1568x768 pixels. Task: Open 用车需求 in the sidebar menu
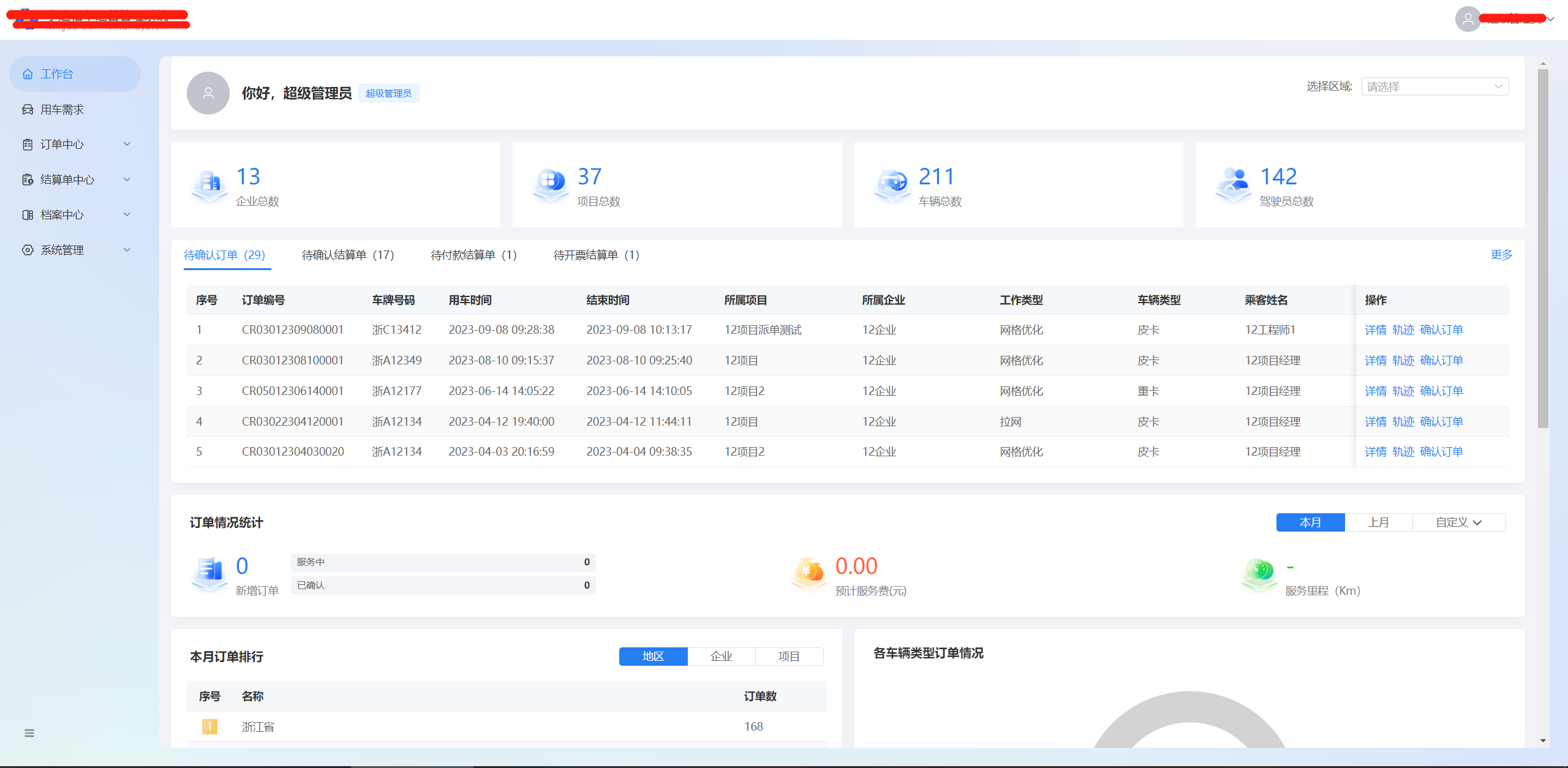75,110
